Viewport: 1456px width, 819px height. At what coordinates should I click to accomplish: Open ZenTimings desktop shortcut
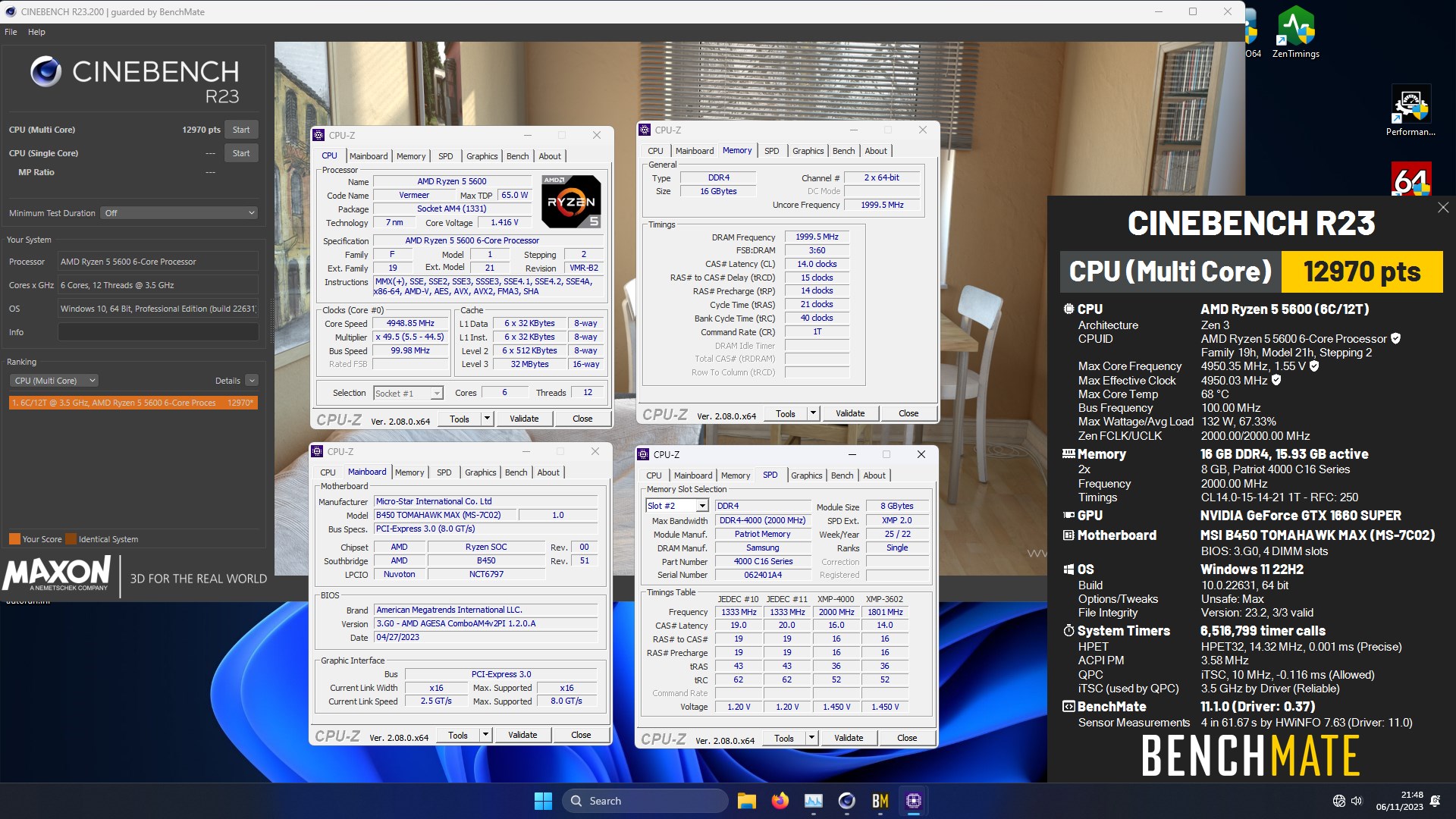click(1295, 32)
